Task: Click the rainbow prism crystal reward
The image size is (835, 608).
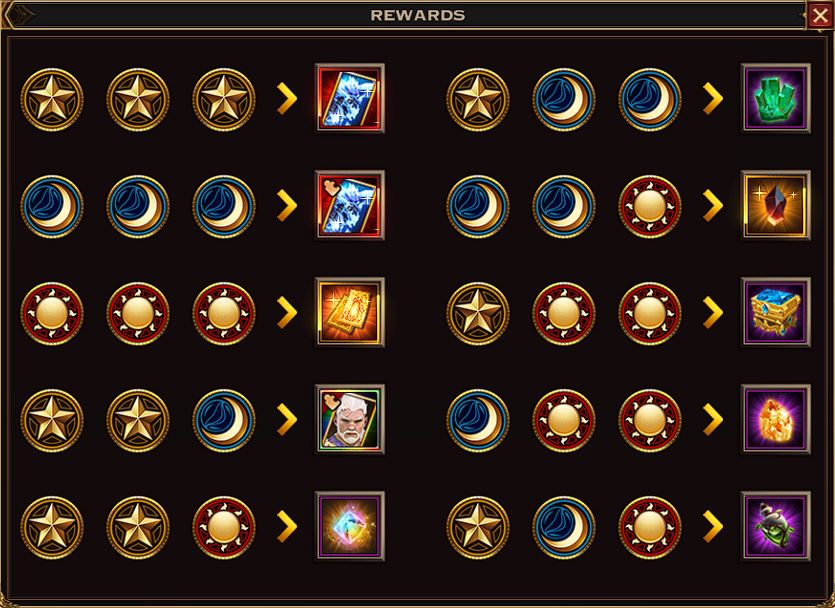Action: 349,526
